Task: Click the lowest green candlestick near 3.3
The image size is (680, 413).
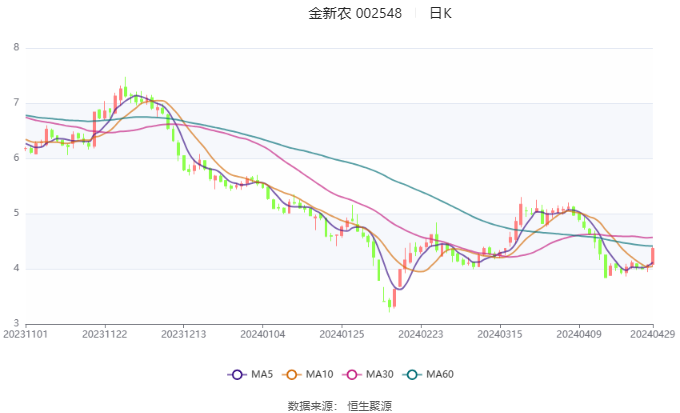Action: click(389, 303)
